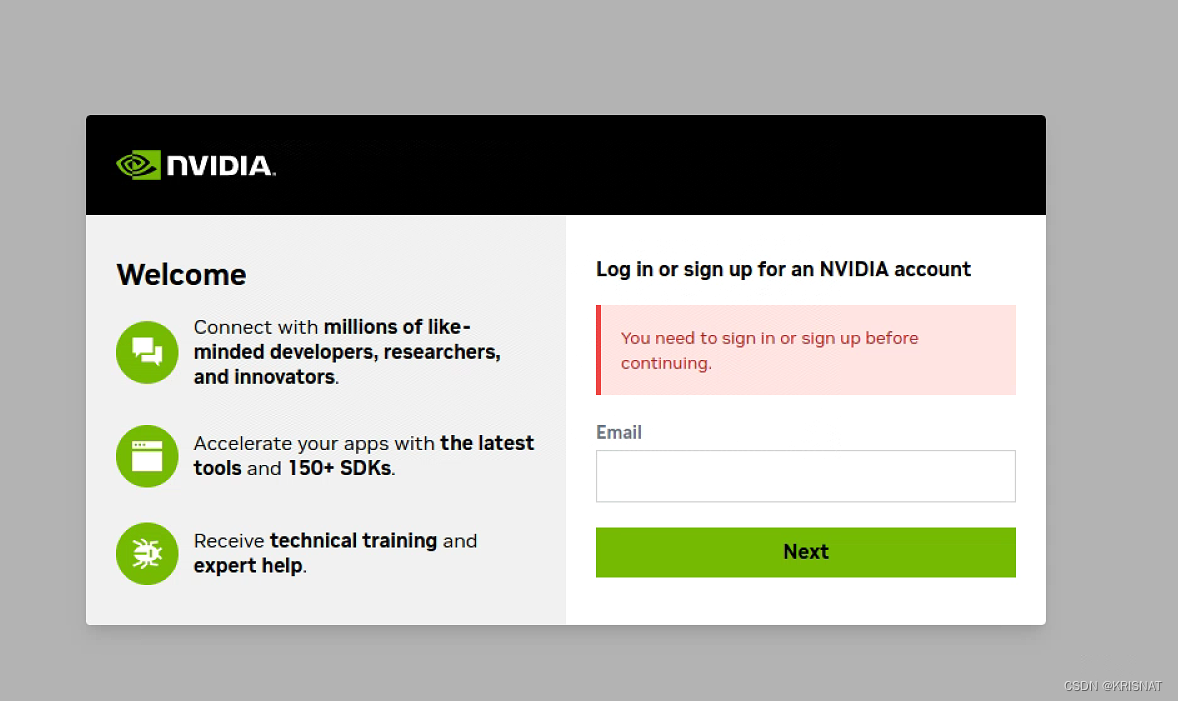
Task: Click the 'Log in or sign up' heading
Action: (x=783, y=269)
